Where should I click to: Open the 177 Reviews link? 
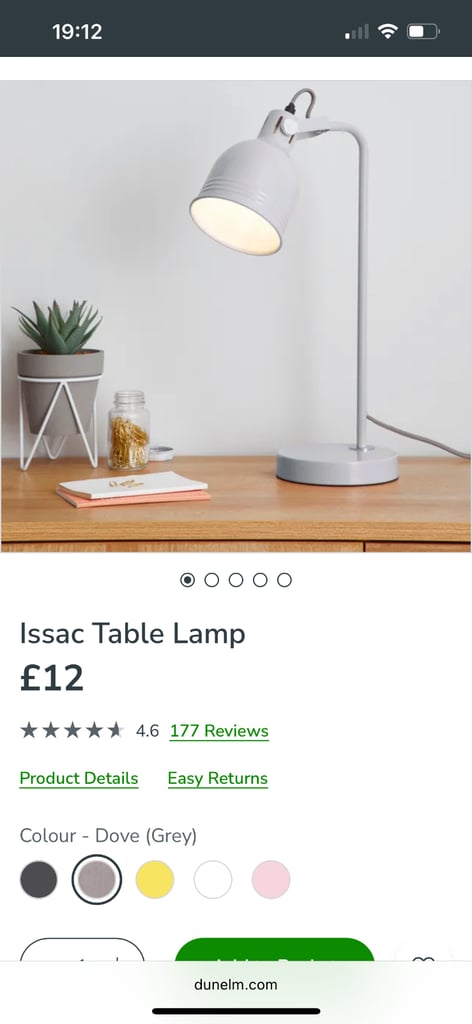pos(219,731)
